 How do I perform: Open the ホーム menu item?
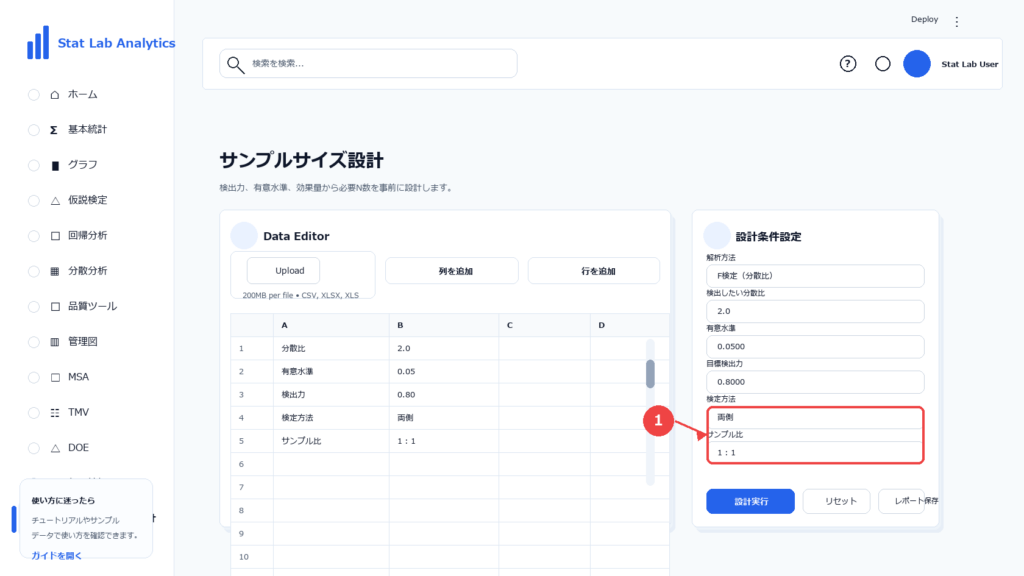tap(83, 95)
